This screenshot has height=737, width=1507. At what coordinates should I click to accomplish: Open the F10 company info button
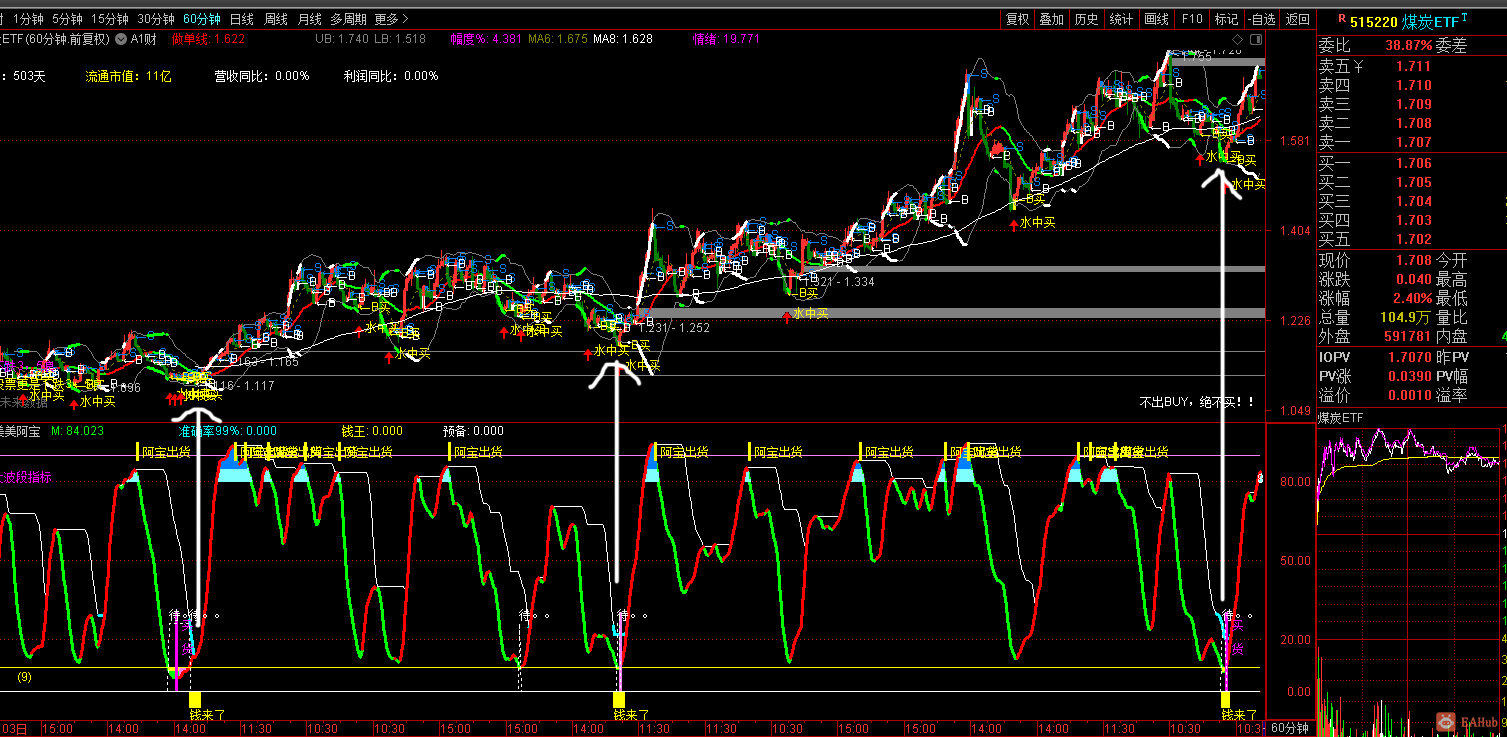[1192, 19]
